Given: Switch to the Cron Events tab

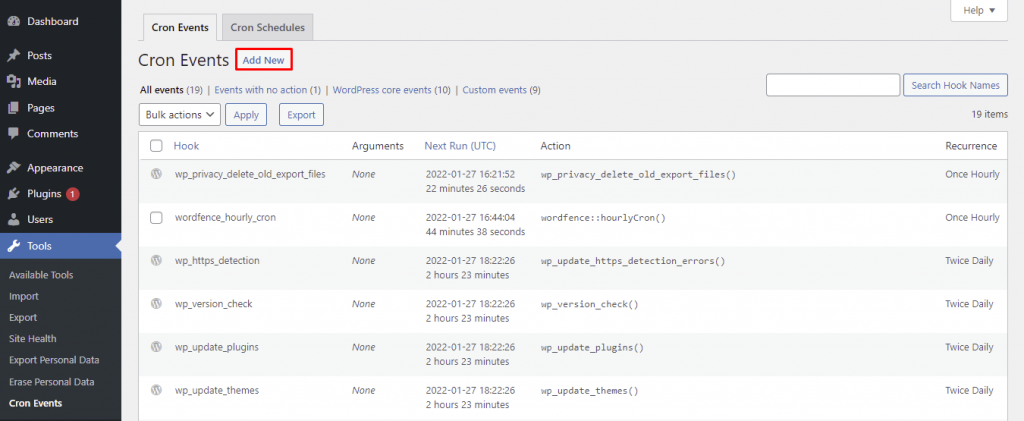Looking at the screenshot, I should coord(180,27).
